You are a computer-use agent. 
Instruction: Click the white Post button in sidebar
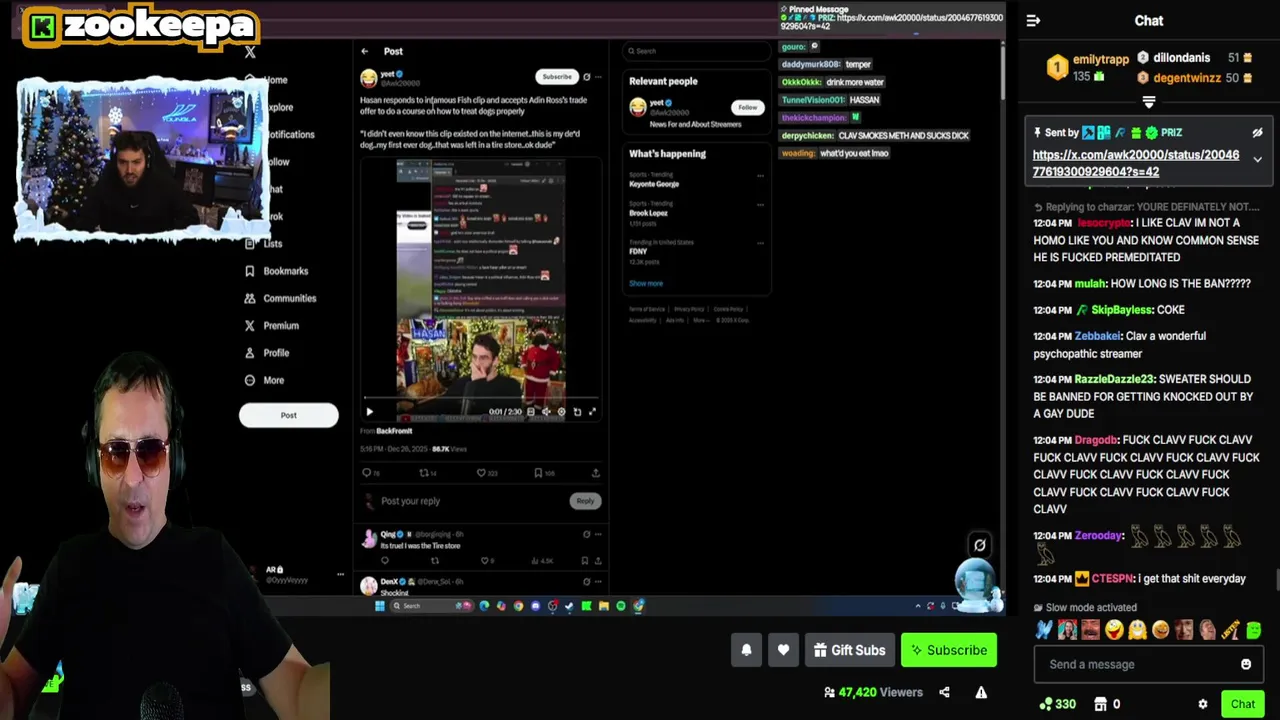click(288, 415)
